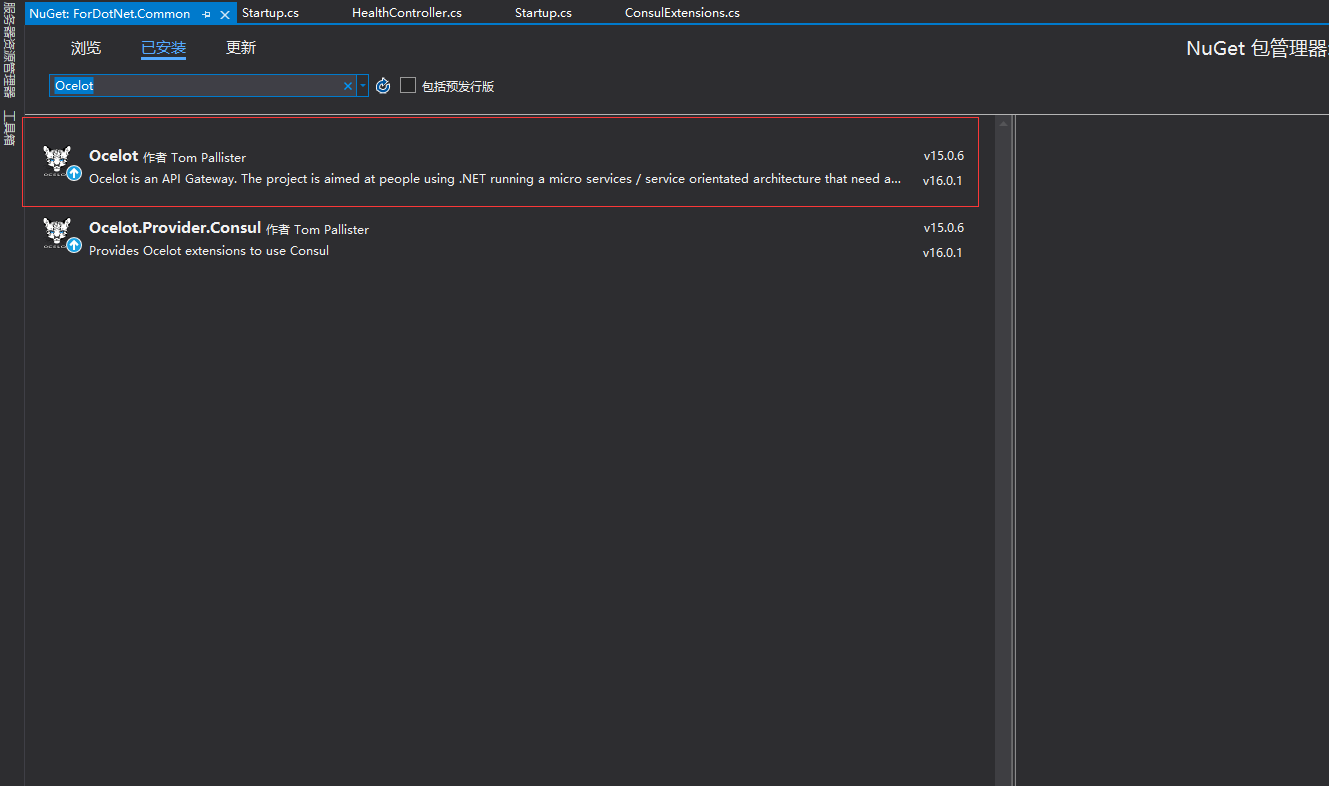
Task: Switch to the 浏览 browse tab
Action: 86,48
